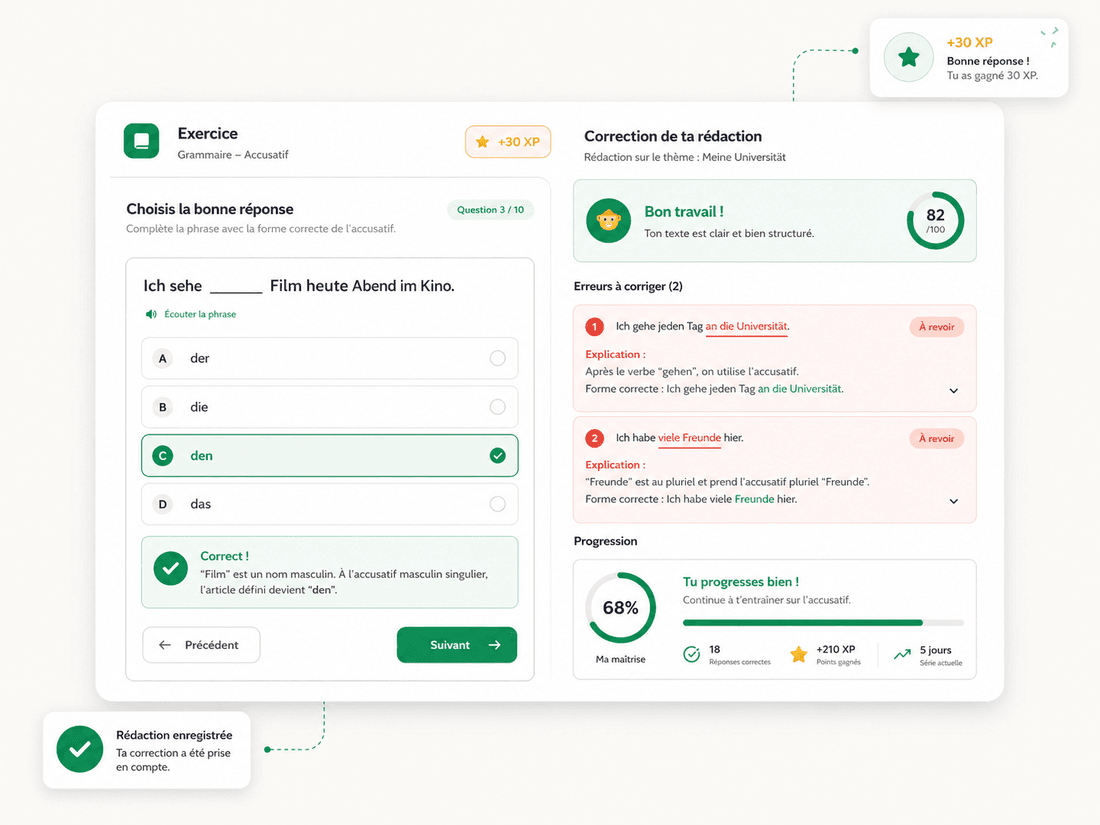Click the monkey avatar beside Bon travail
1100x825 pixels.
[608, 221]
